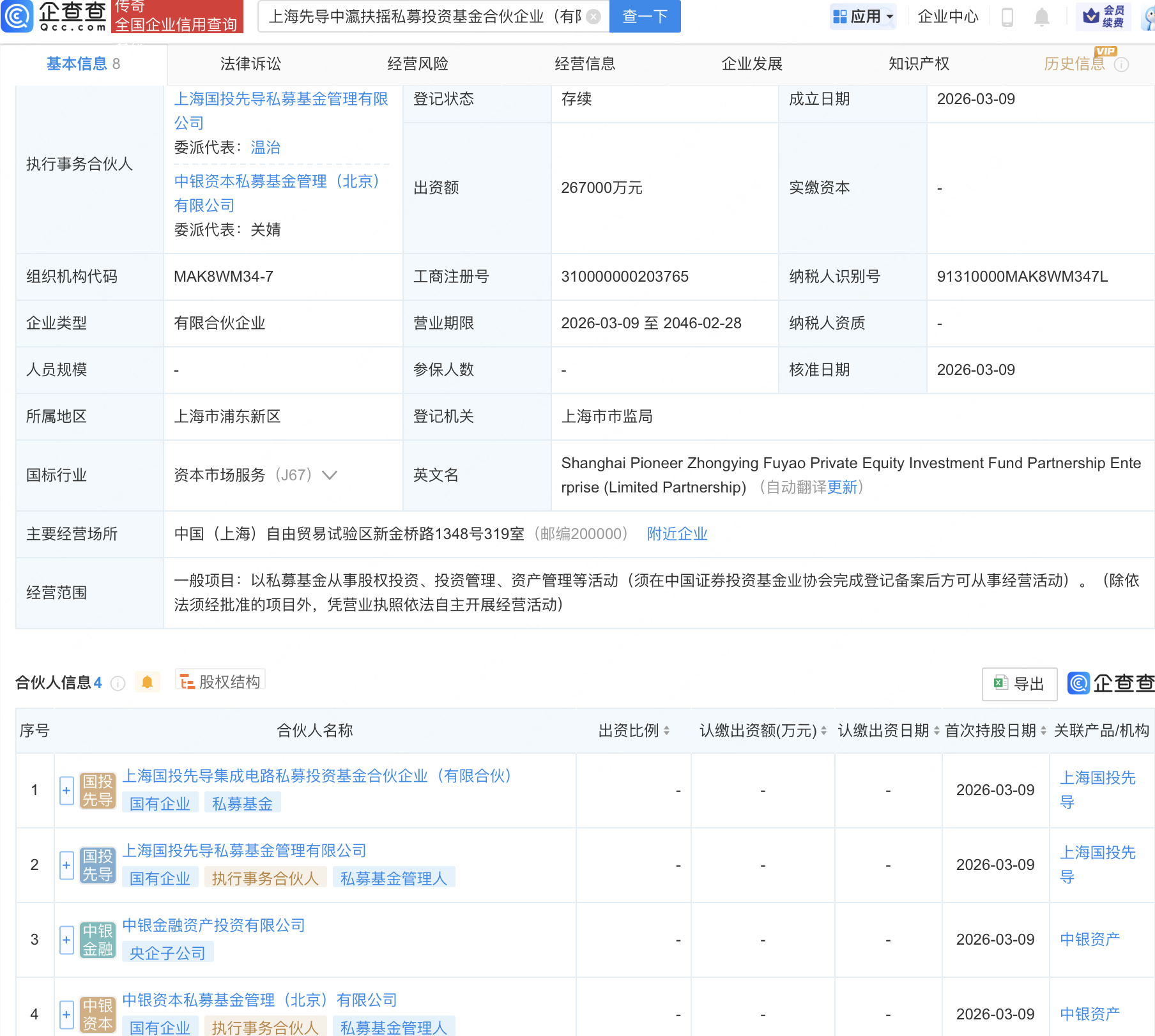Click the 查一下 search button
This screenshot has width=1155, height=1036.
pos(645,17)
